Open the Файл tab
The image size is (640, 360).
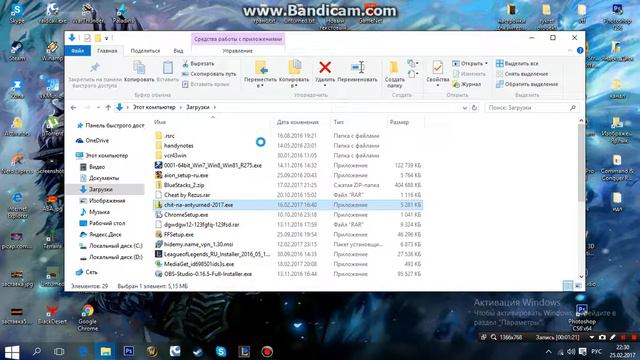pos(78,51)
